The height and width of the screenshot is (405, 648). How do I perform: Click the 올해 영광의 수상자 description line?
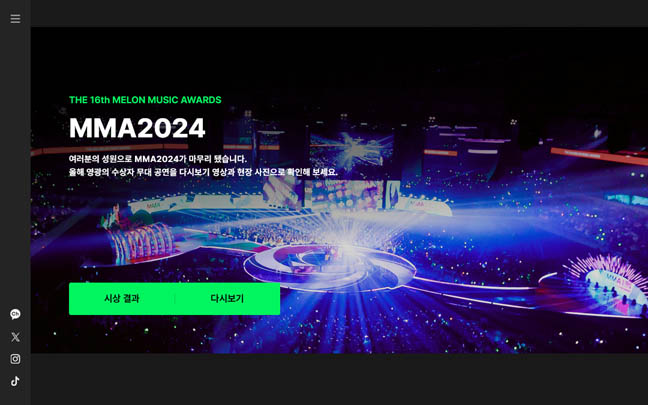203,172
